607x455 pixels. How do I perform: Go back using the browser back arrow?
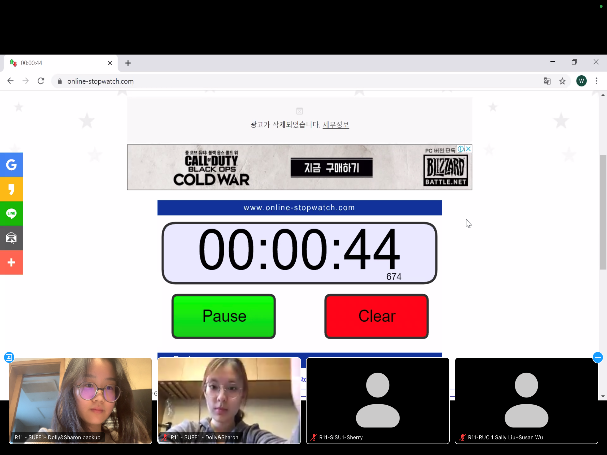click(11, 81)
